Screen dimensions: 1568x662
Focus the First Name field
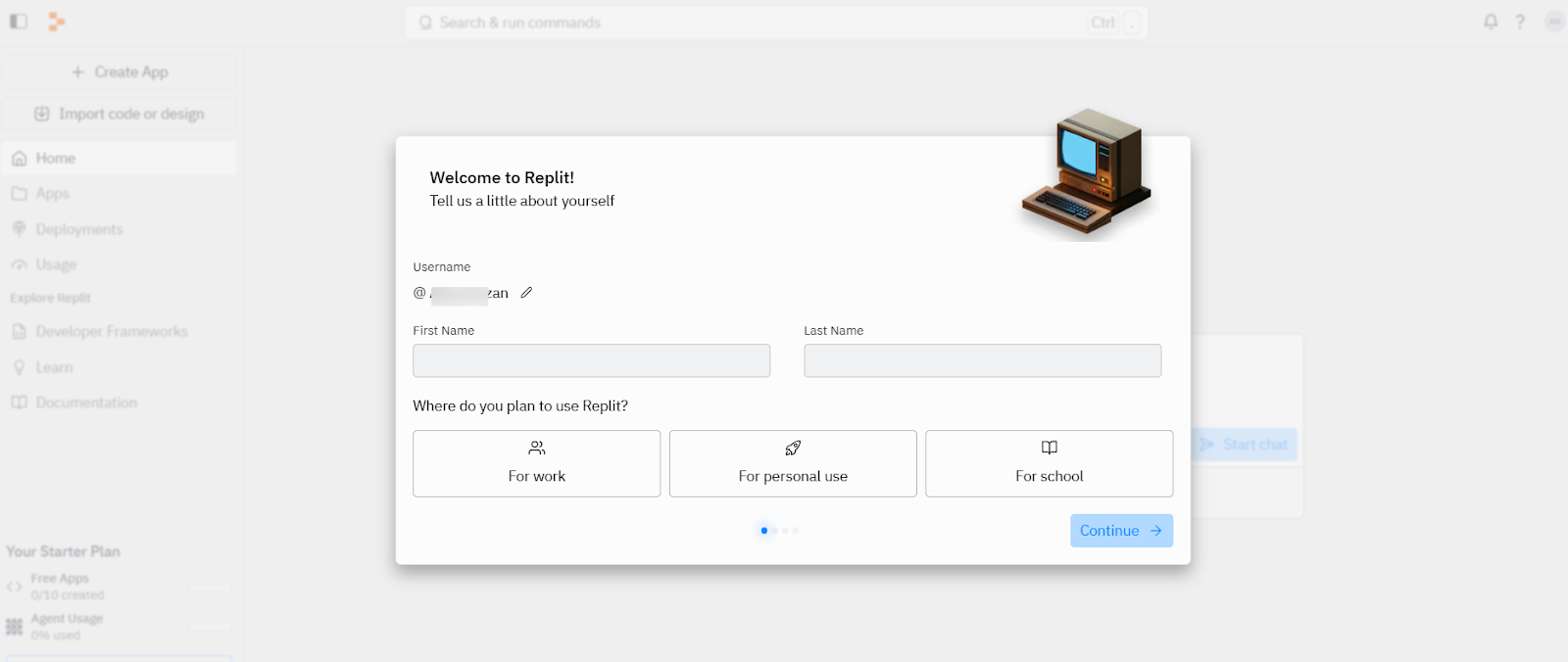point(592,360)
